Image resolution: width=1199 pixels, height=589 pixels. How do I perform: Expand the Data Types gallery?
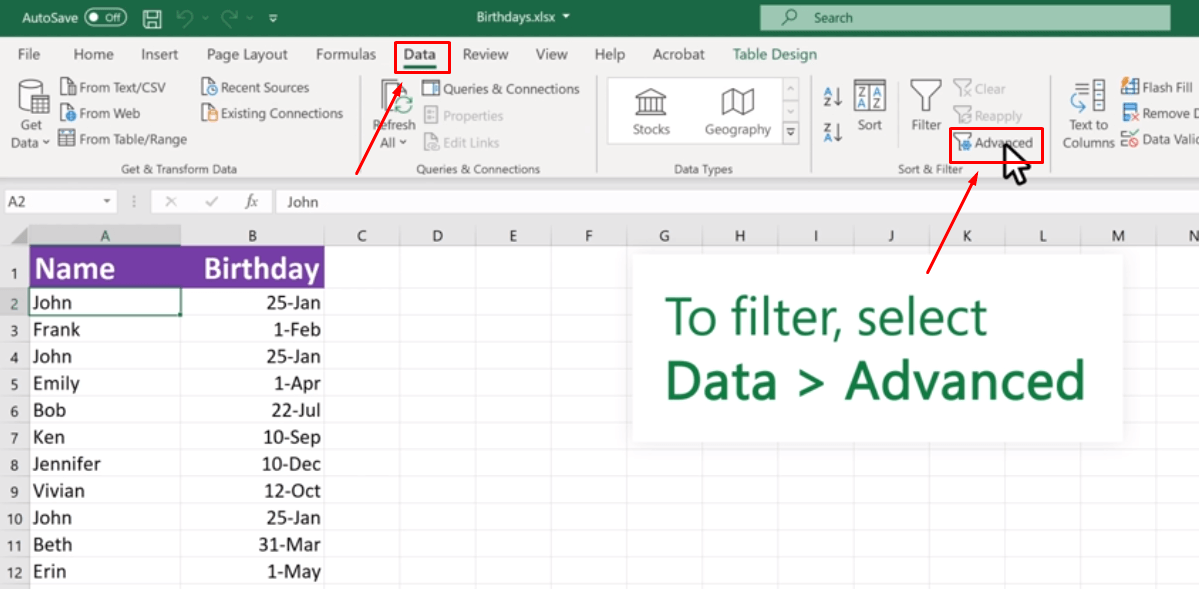click(791, 131)
